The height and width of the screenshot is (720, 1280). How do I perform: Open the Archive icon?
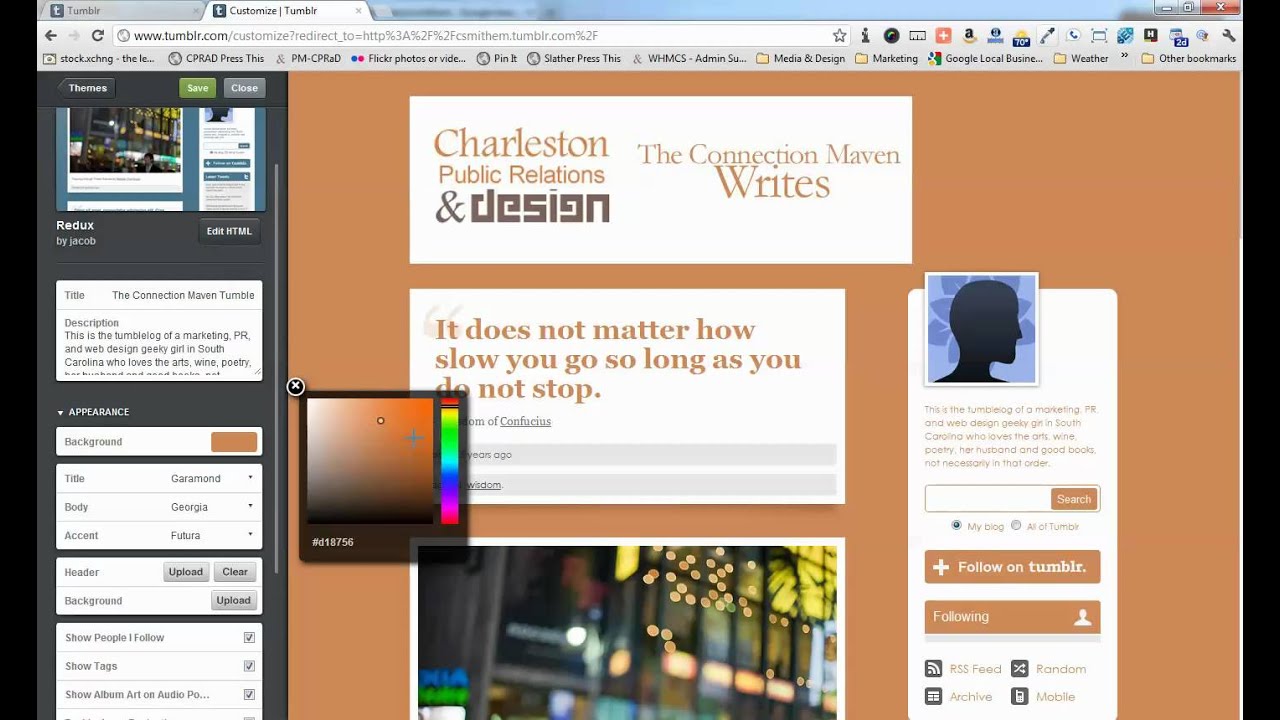pos(933,696)
